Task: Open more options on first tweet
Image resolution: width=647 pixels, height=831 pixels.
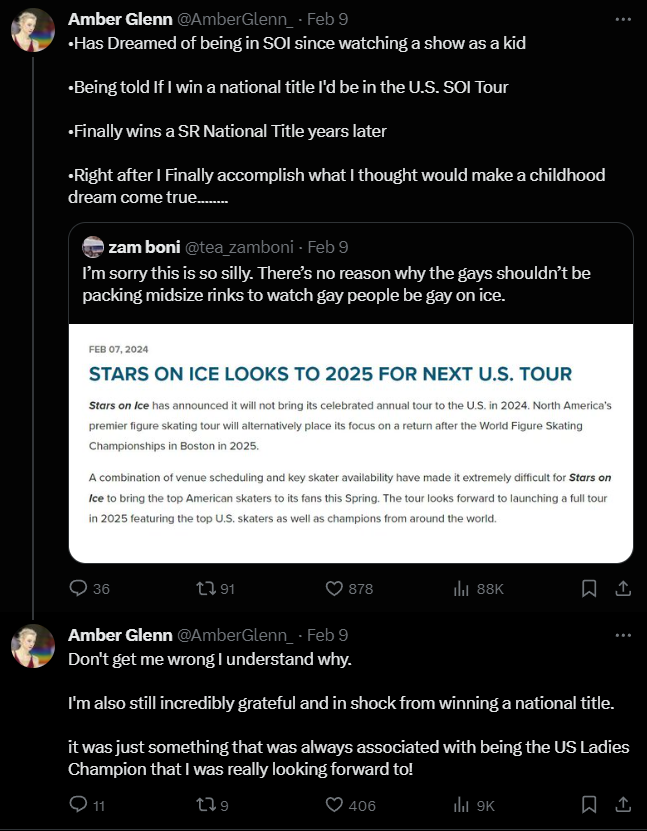Action: click(624, 19)
